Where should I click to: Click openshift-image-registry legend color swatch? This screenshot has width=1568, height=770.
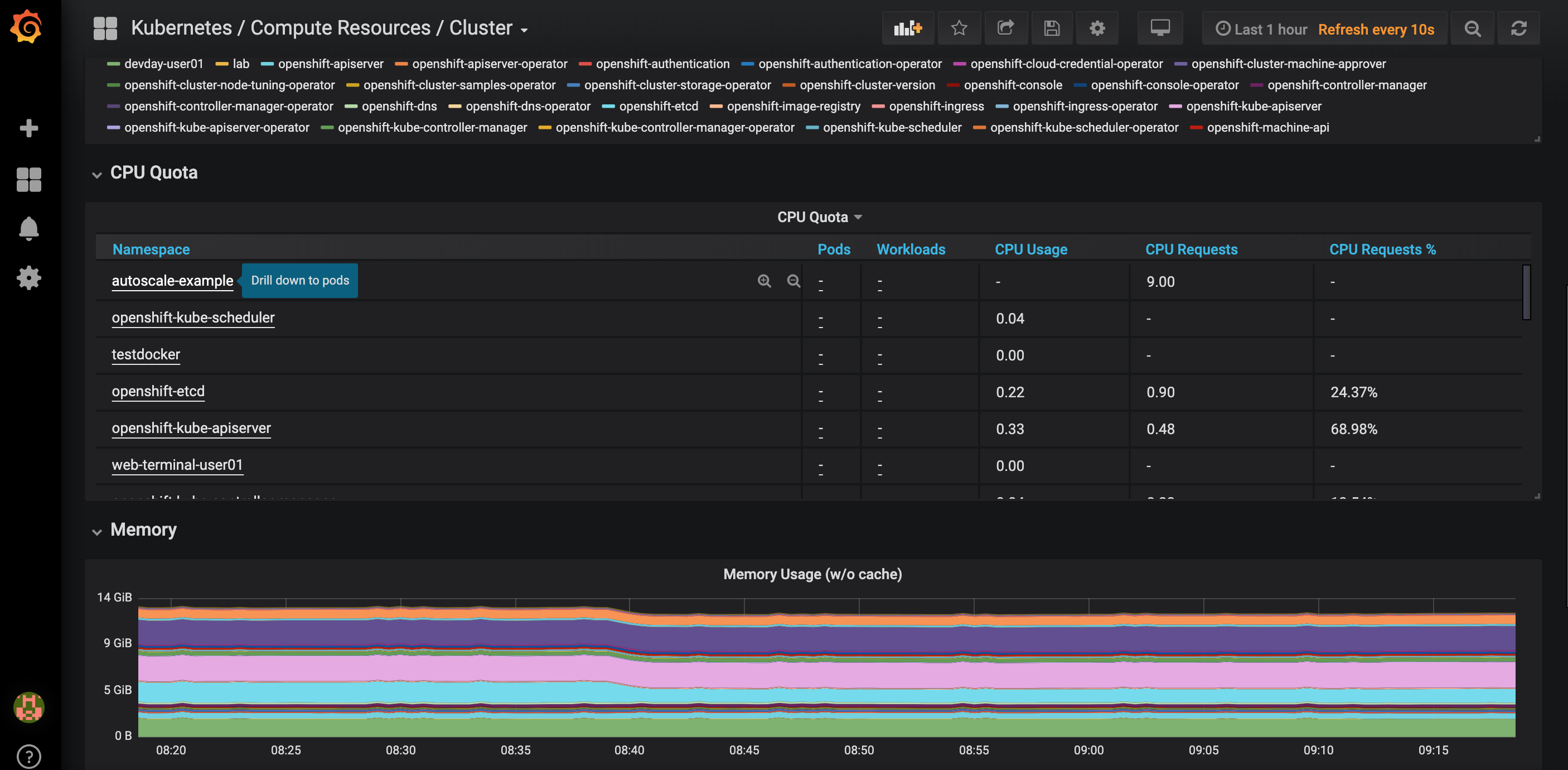point(716,107)
